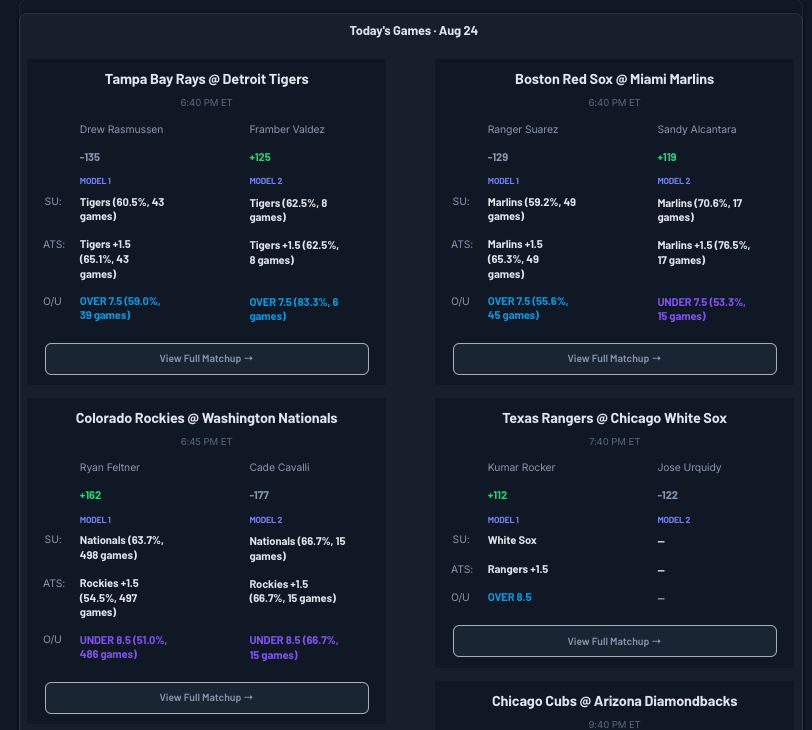
Task: Click the +112 Rangers moneyline
Action: pyautogui.click(x=497, y=495)
